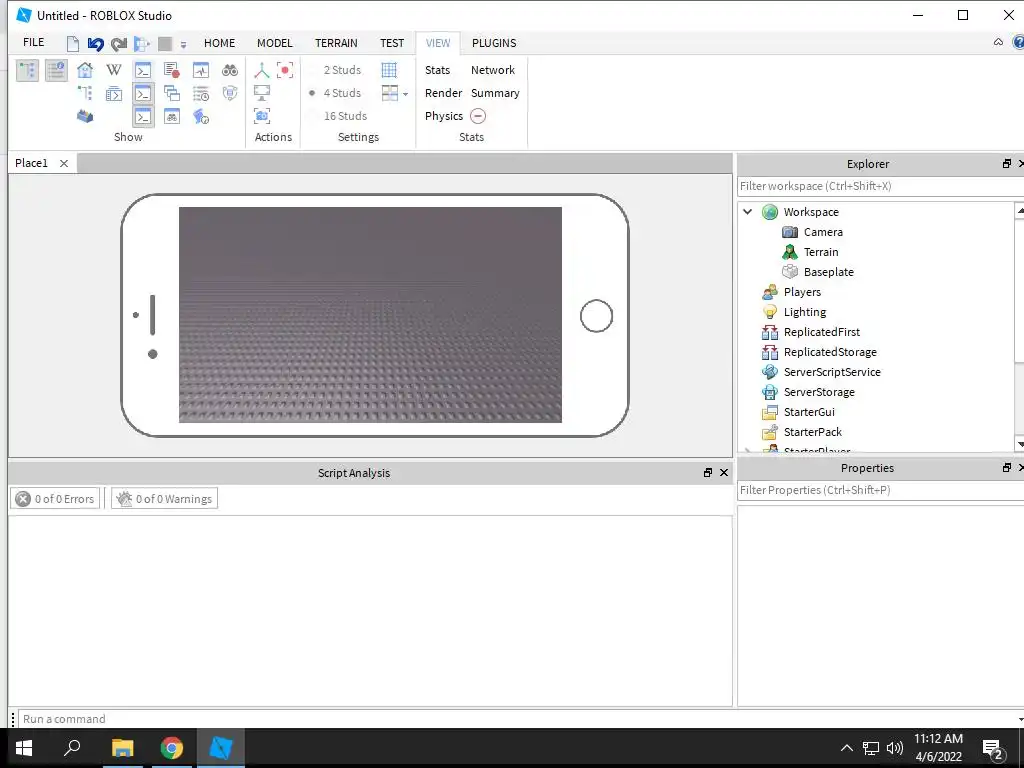Show hidden icons in system tray
This screenshot has width=1024, height=768.
846,748
